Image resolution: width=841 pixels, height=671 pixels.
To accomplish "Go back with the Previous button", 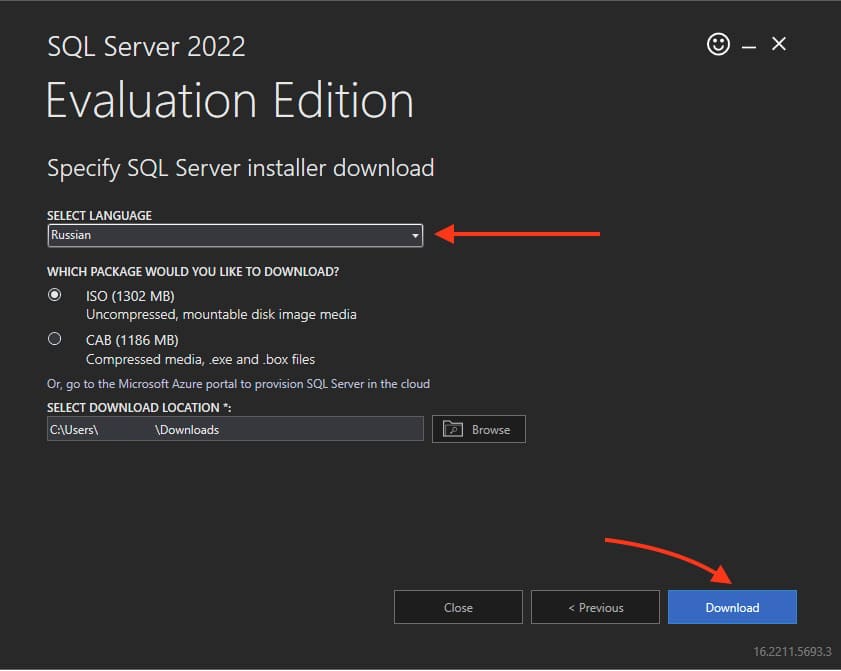I will click(x=595, y=608).
